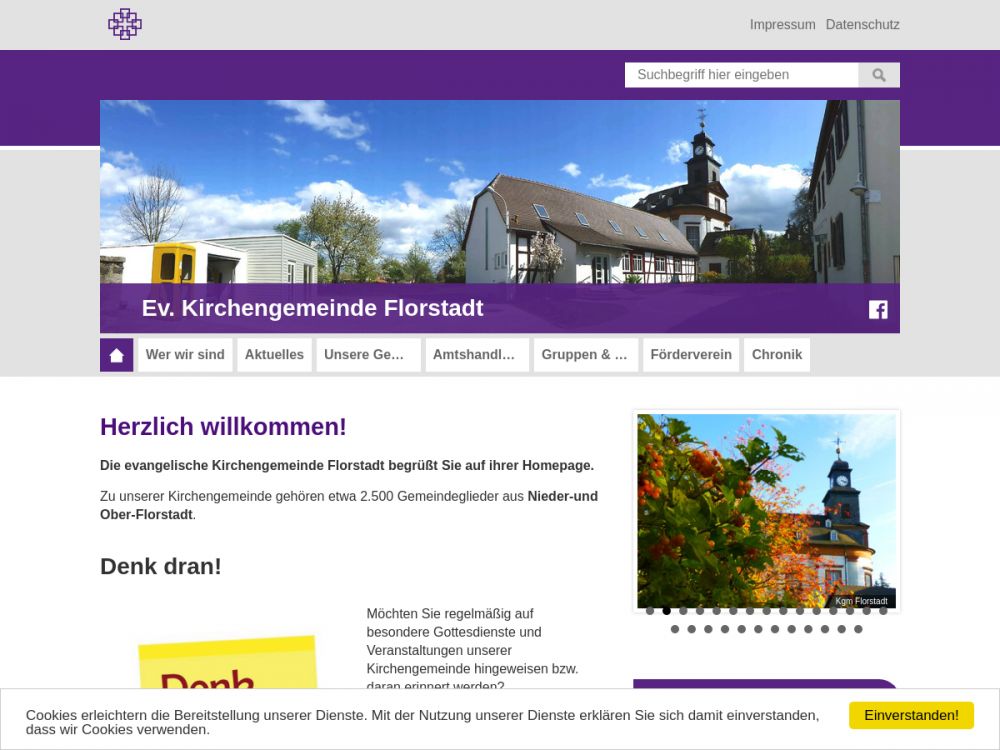Click the church tower slideshow image
Screen dimensions: 1000x750
766,510
